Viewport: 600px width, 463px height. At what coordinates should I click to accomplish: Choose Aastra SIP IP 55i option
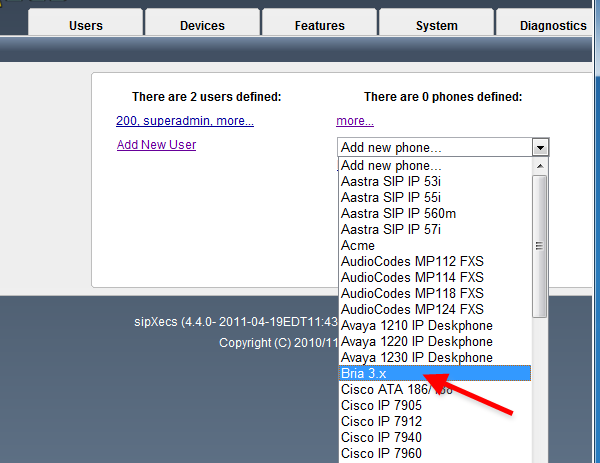coord(435,197)
